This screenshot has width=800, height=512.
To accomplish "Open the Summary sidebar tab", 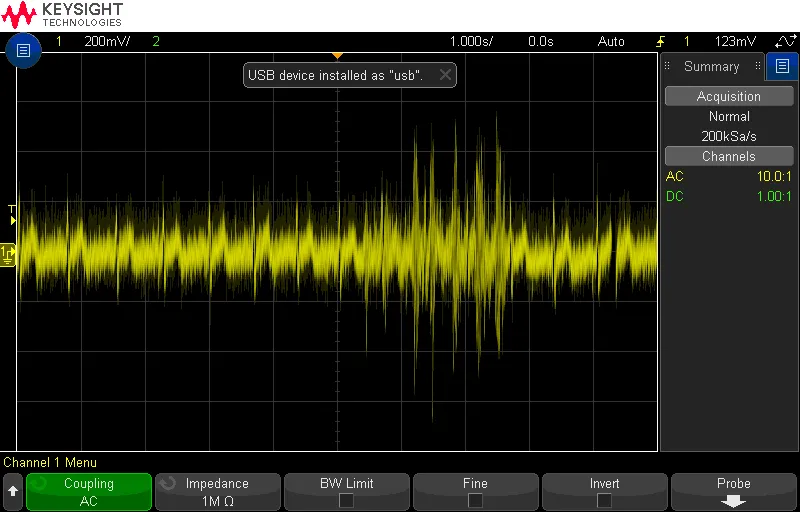I will (712, 66).
